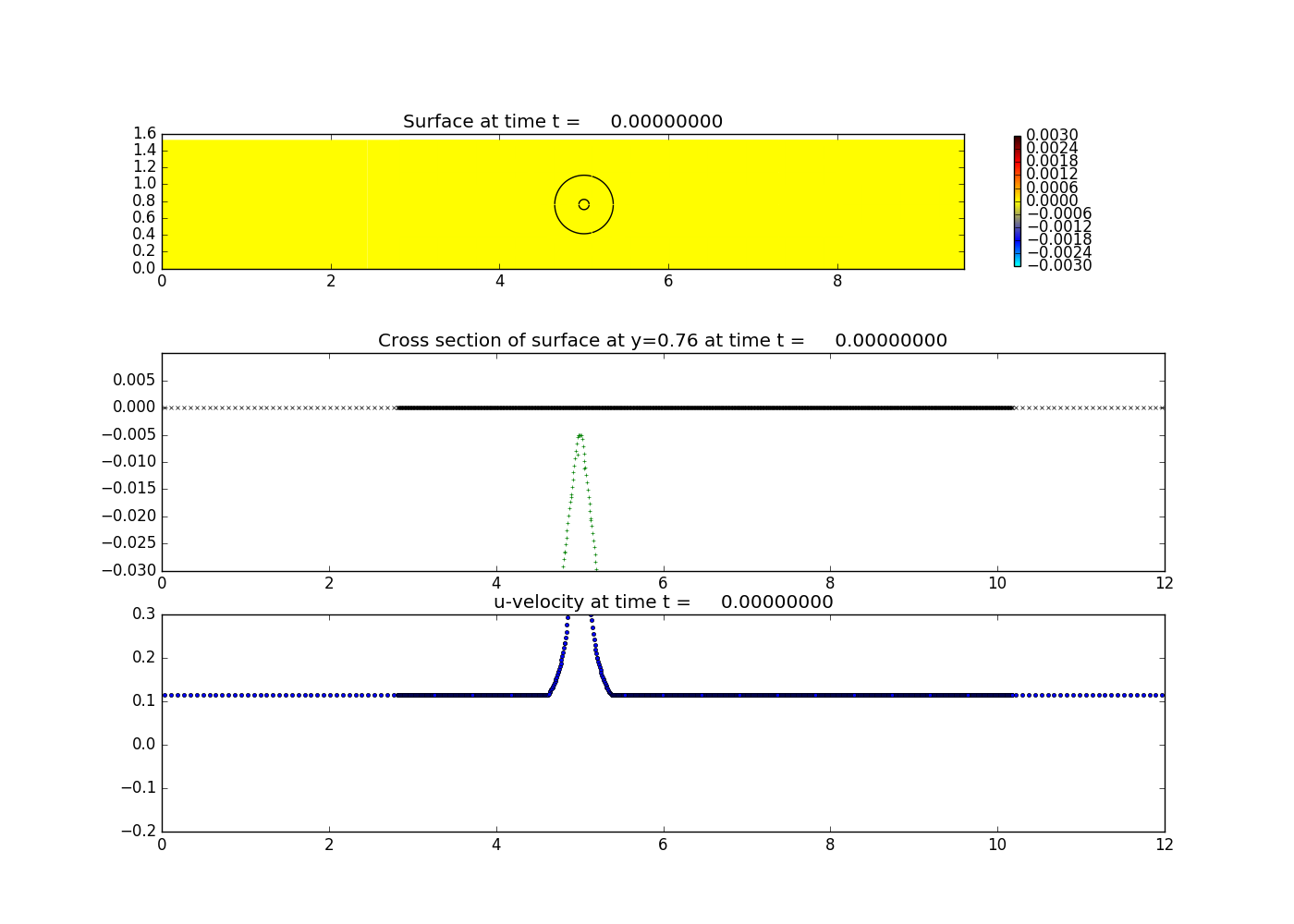Screen dimensions: 1294x924
Task: Click the 0.1 tick label on the u-velocity y-axis
Action: tap(145, 700)
